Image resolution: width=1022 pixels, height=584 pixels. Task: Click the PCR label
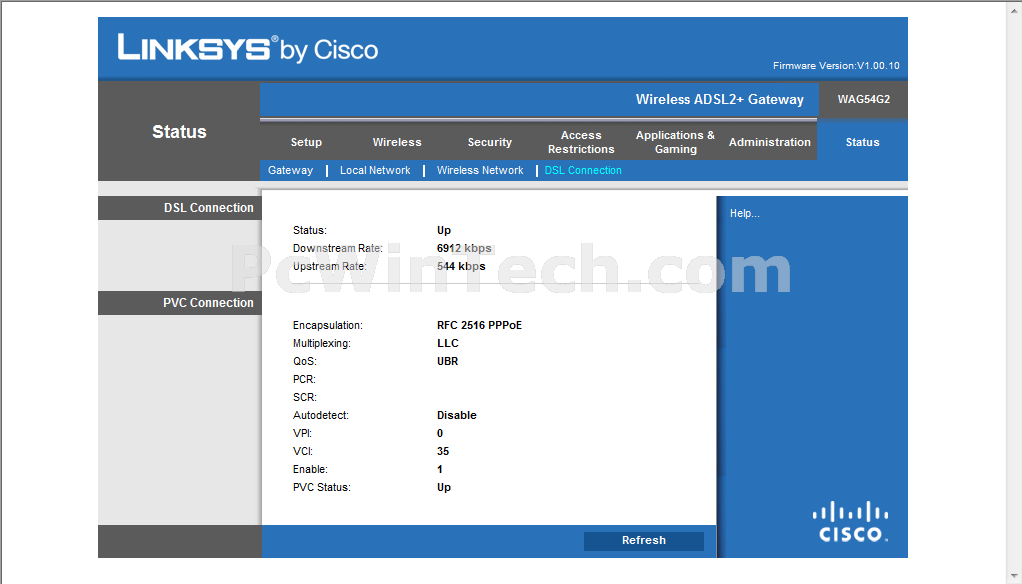[x=304, y=379]
